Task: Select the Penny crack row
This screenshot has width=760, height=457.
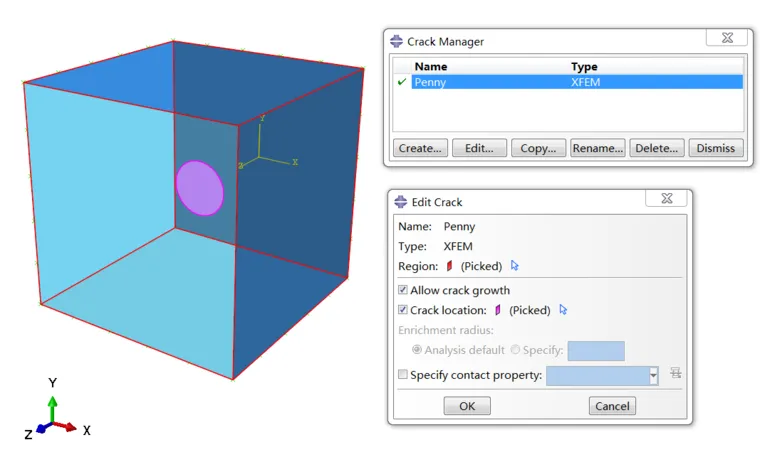Action: click(x=577, y=82)
